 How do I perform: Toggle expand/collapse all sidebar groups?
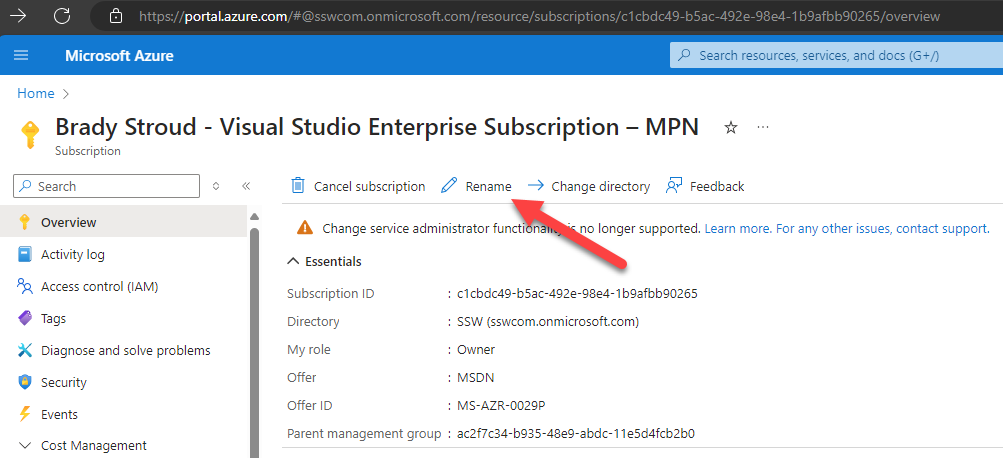click(x=216, y=186)
